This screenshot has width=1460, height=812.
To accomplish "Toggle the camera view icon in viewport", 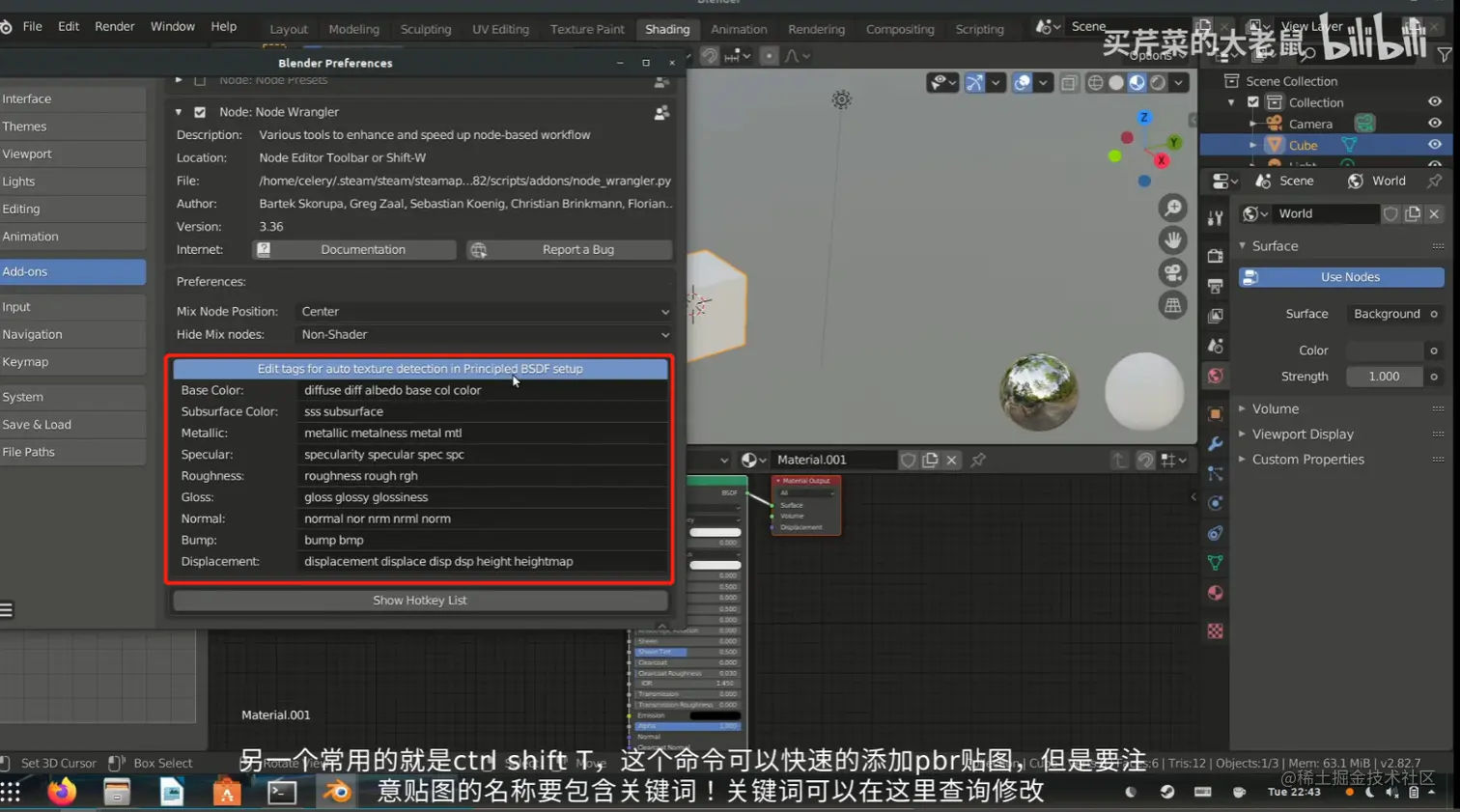I will click(1172, 272).
